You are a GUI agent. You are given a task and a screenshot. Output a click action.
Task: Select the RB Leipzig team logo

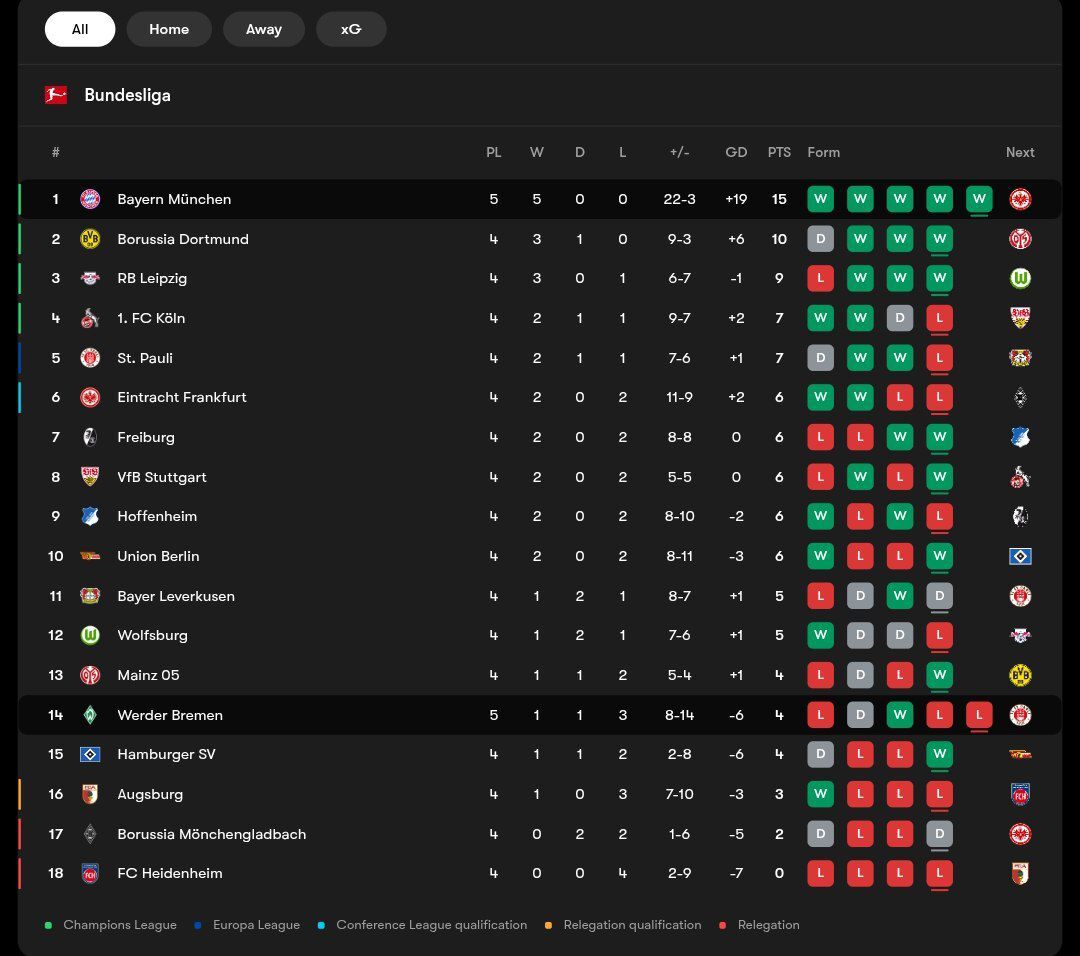[x=90, y=278]
